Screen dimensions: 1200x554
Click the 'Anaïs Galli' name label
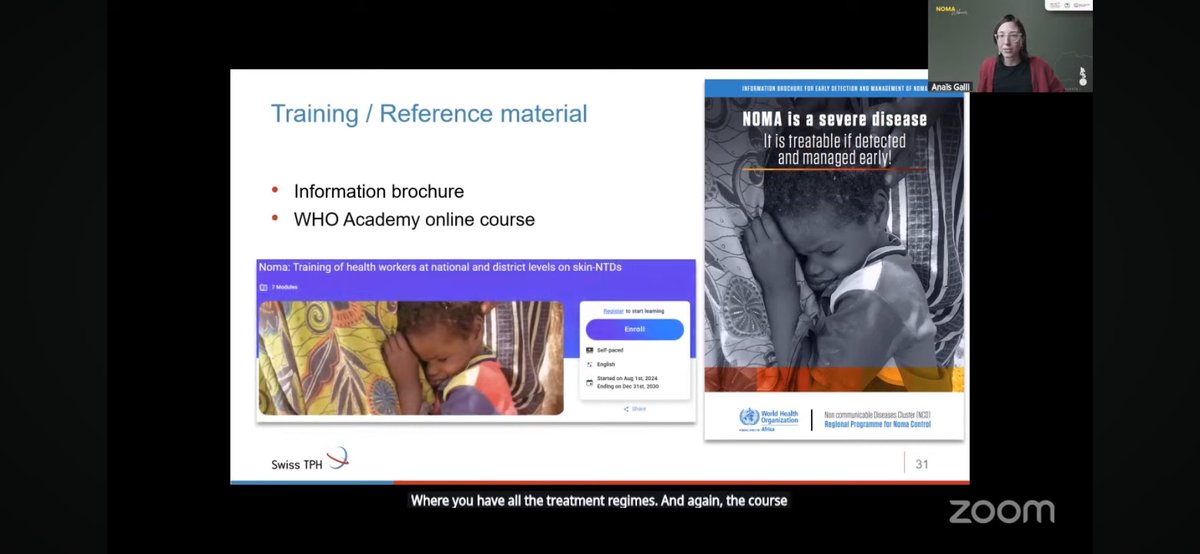(x=951, y=86)
